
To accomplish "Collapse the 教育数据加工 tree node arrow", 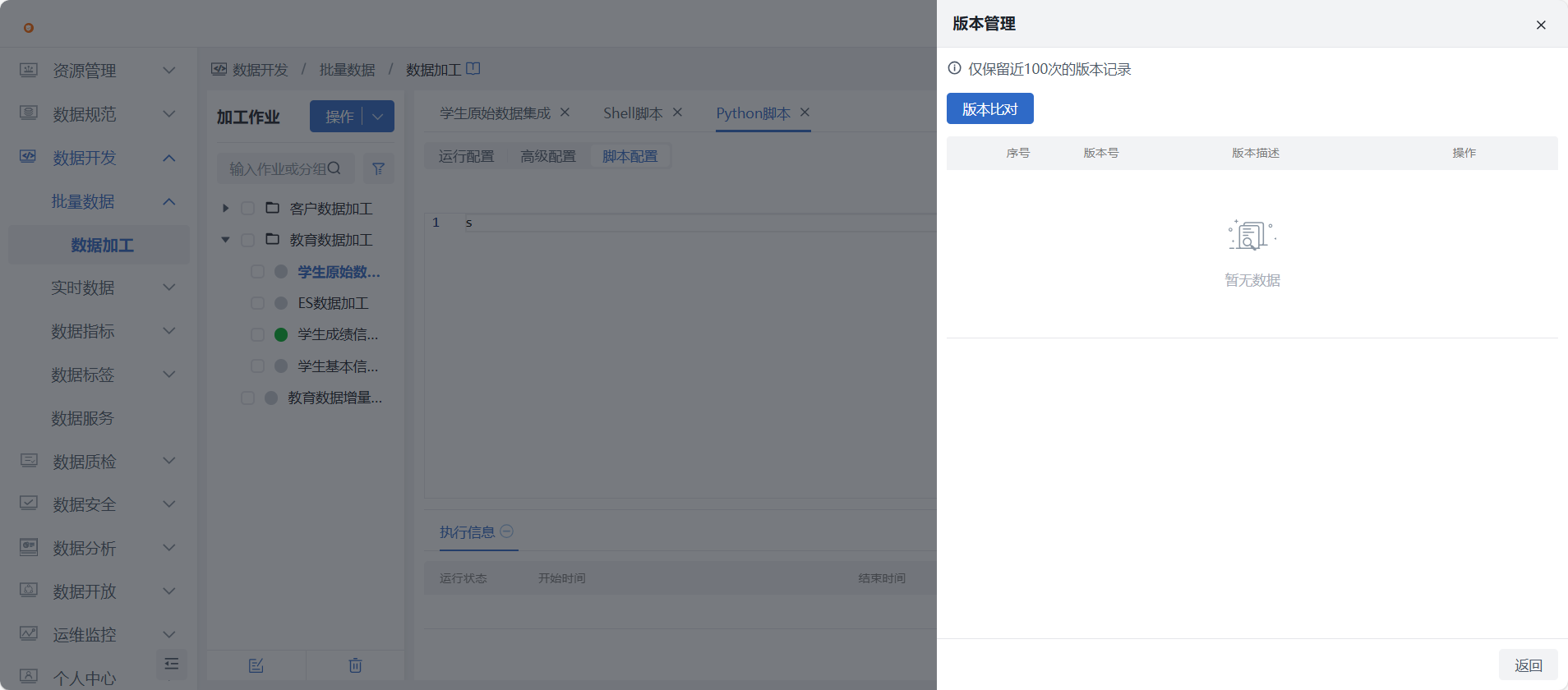I will point(225,240).
